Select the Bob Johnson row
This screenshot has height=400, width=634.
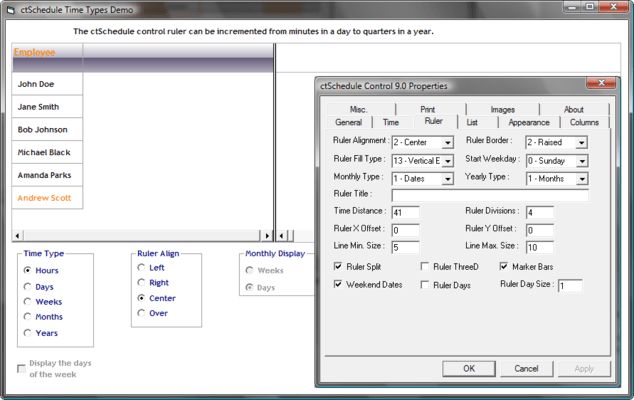47,129
